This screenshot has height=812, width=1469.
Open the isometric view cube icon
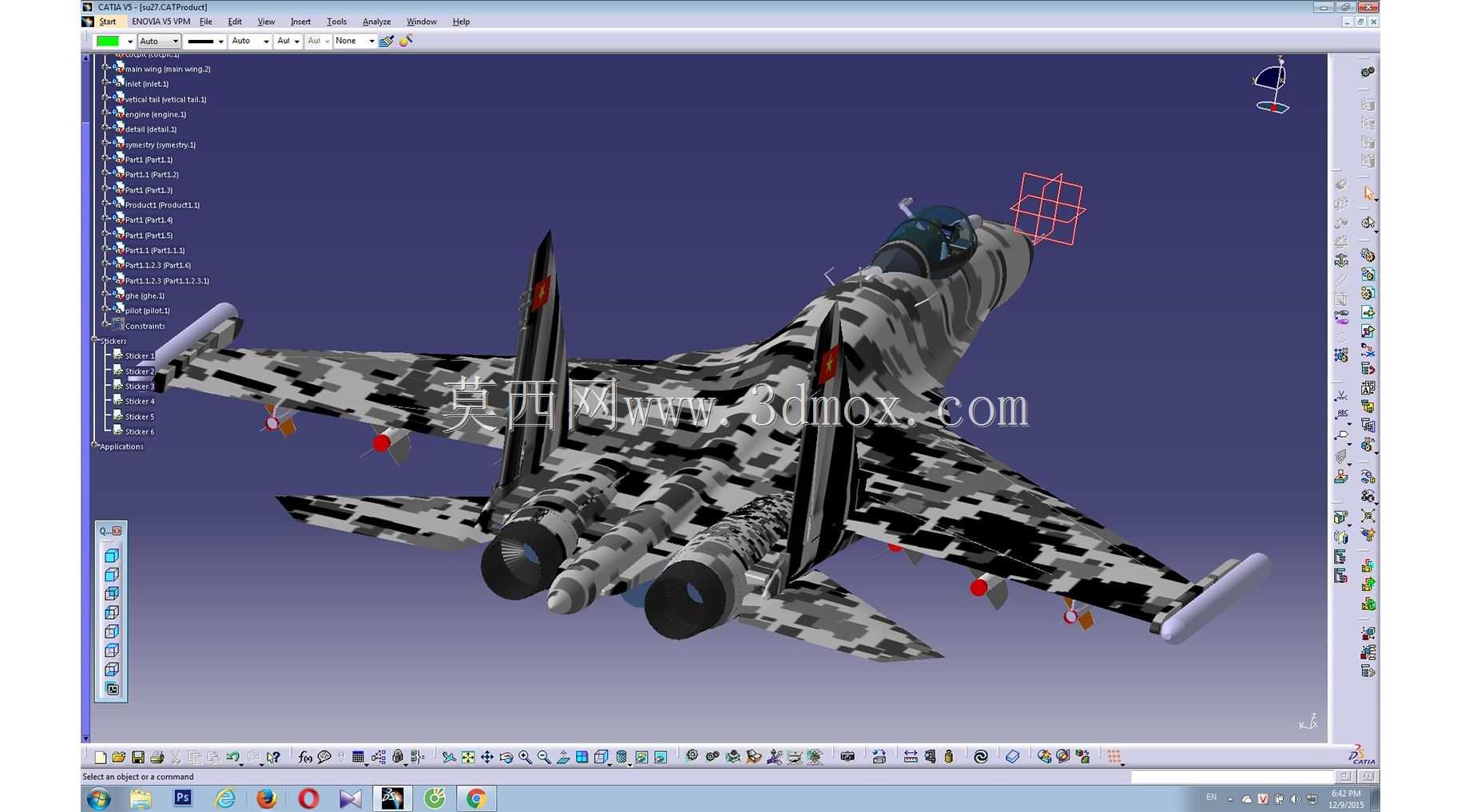(601, 757)
